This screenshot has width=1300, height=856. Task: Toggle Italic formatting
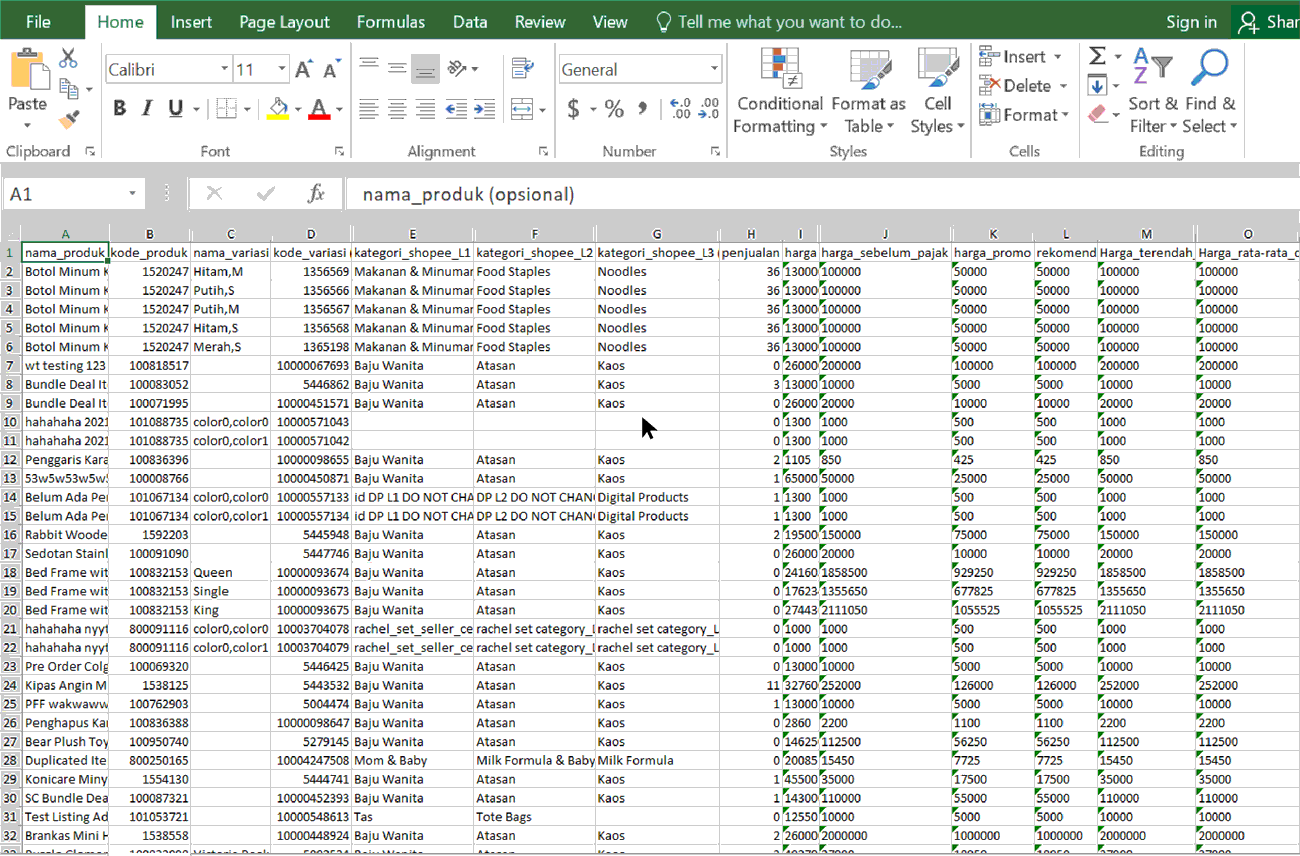click(x=148, y=109)
